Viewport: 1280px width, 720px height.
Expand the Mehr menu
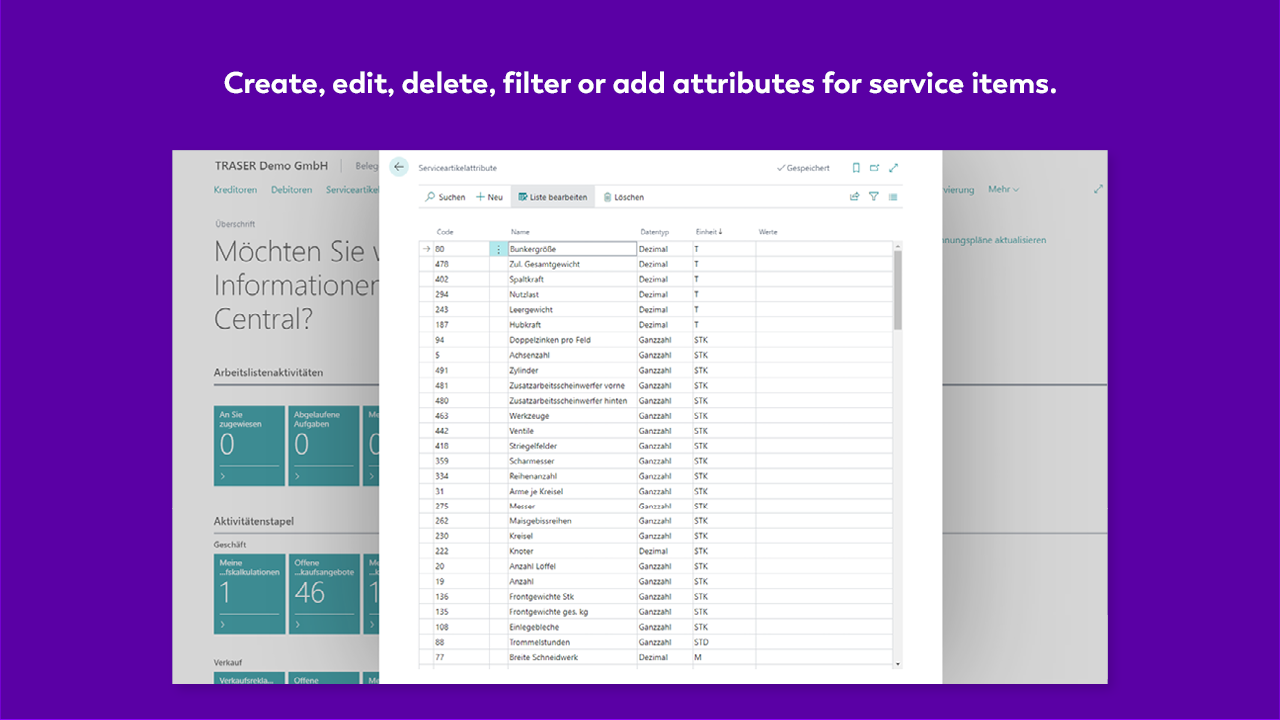1003,189
